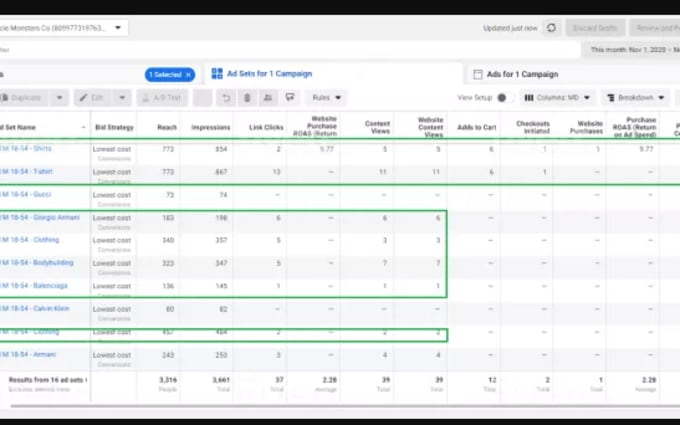Sort by Reach column header
The image size is (680, 425).
pos(167,128)
